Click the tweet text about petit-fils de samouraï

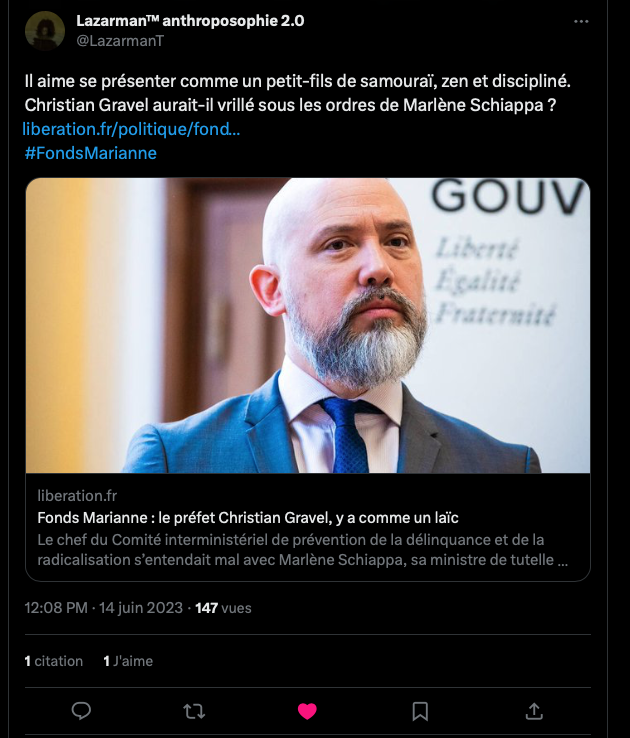tap(297, 93)
